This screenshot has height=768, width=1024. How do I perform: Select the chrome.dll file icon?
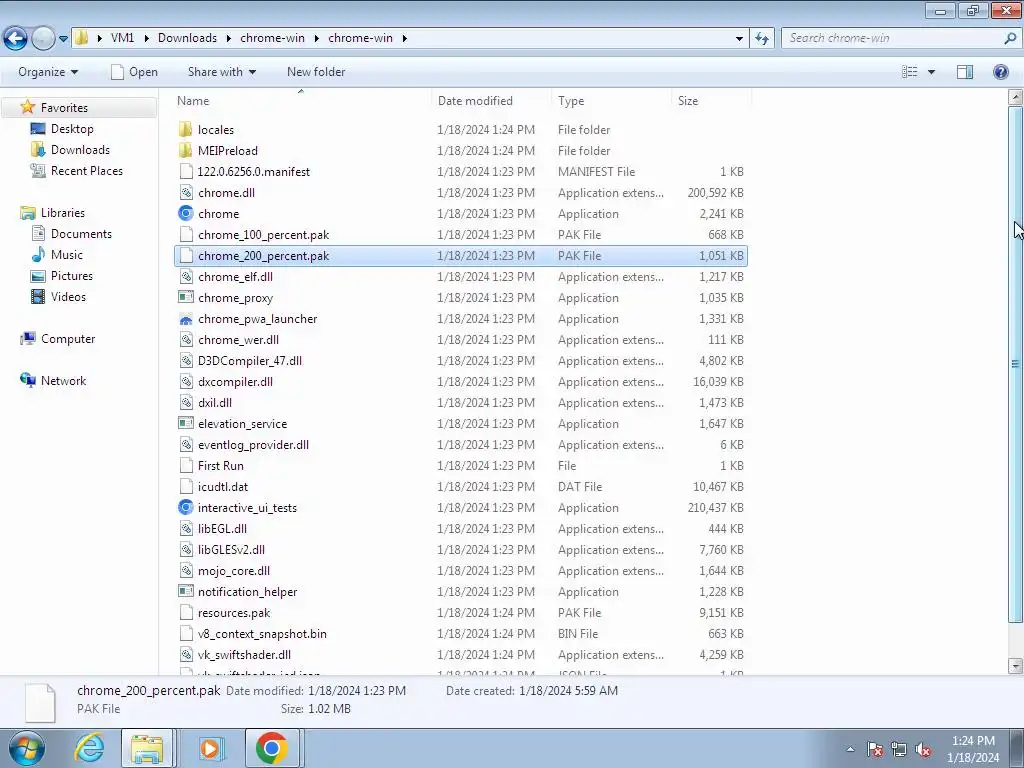coord(185,193)
